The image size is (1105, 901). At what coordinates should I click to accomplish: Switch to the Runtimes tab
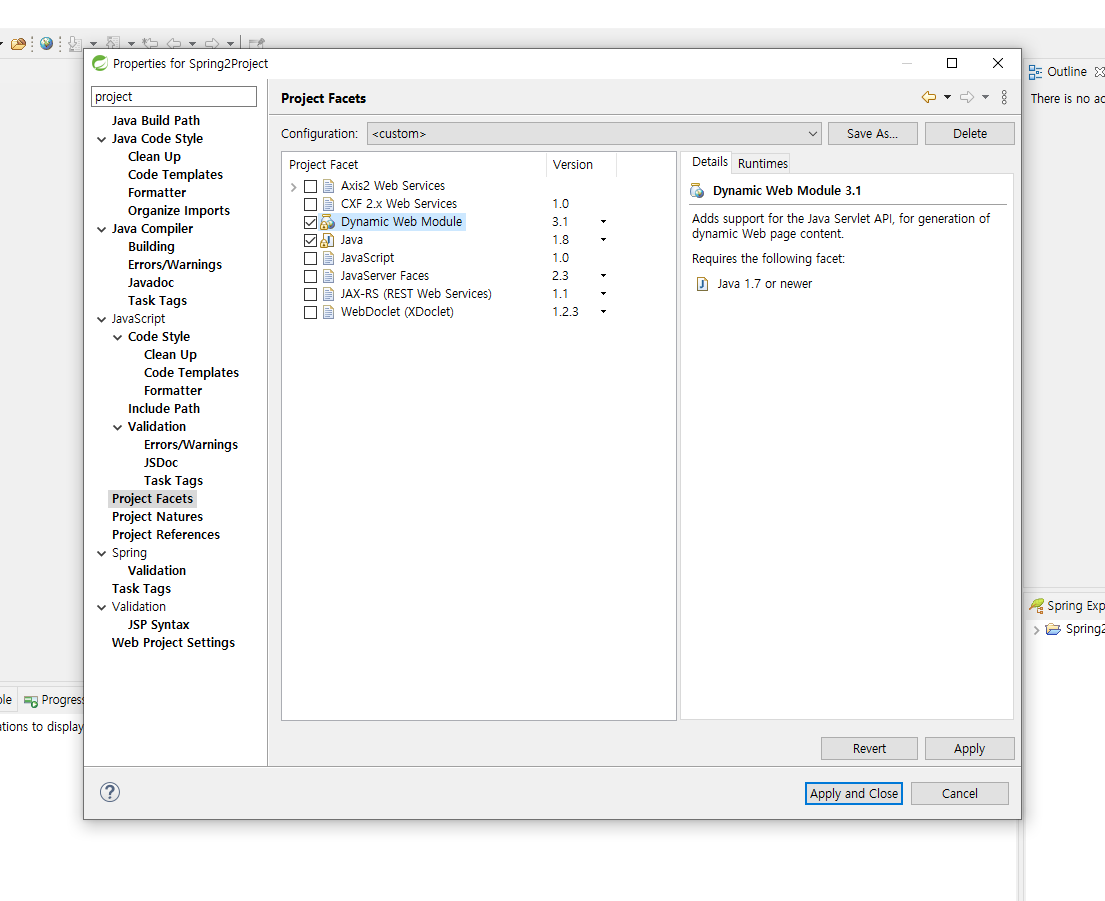[763, 163]
